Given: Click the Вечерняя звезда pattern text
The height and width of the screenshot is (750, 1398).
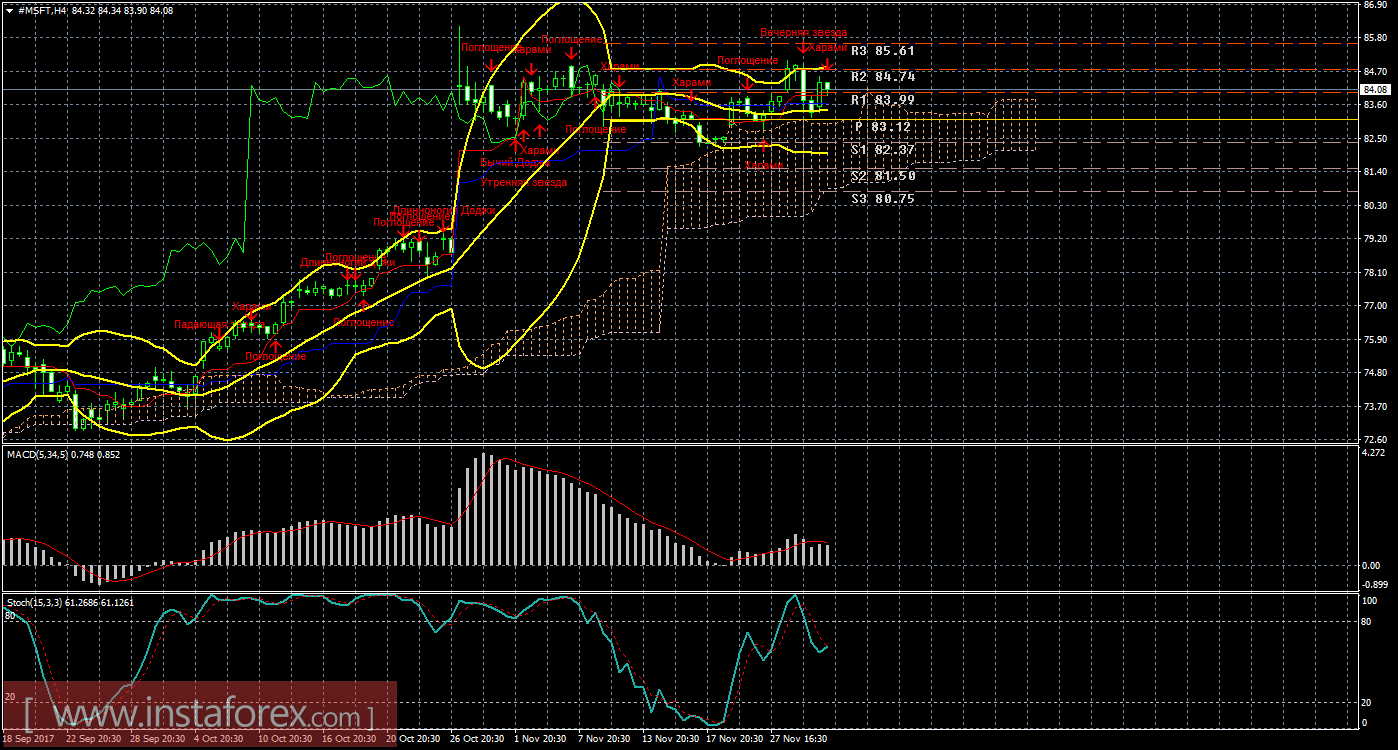Looking at the screenshot, I should tap(803, 33).
